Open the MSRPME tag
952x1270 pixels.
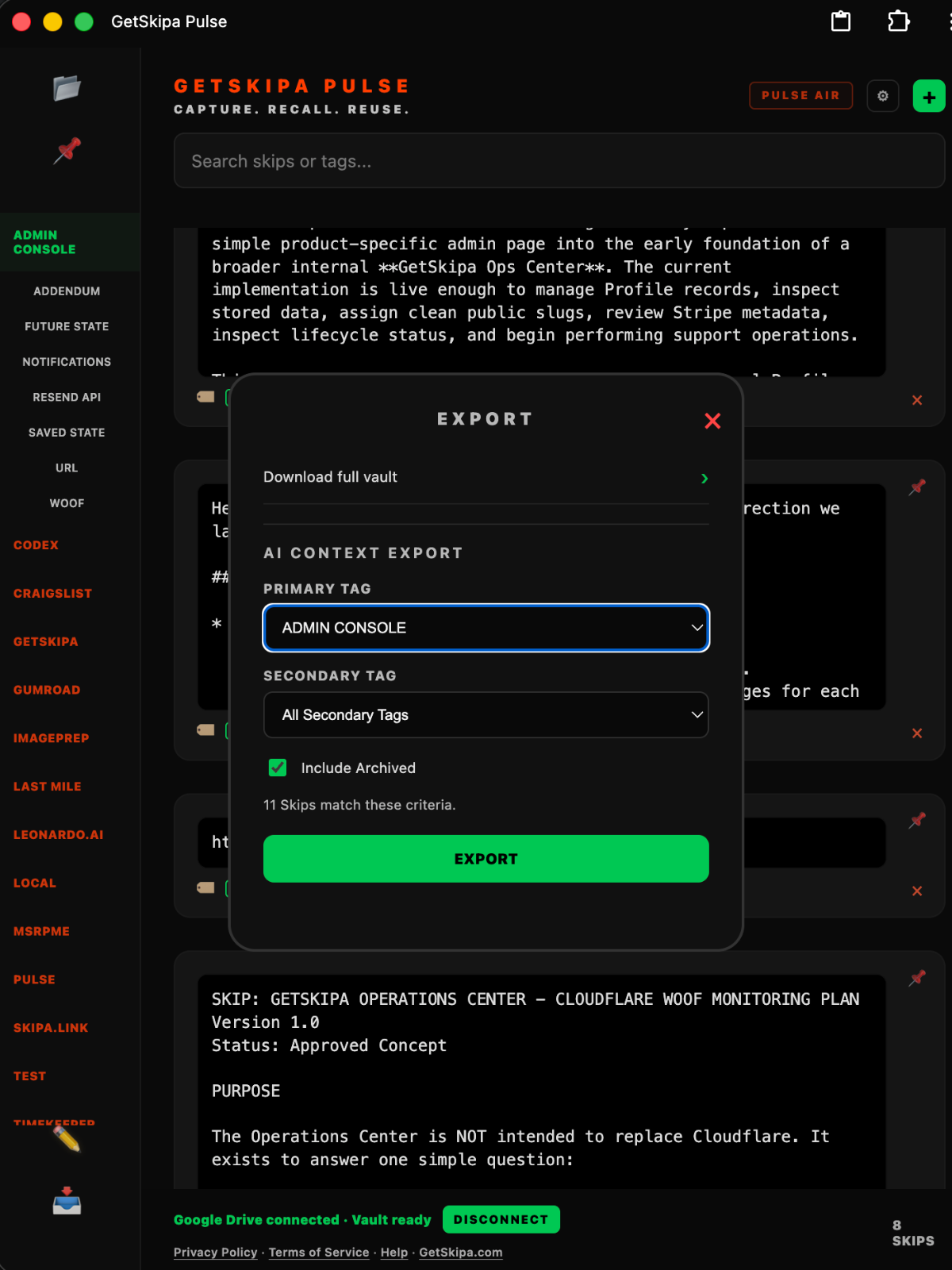[x=41, y=932]
